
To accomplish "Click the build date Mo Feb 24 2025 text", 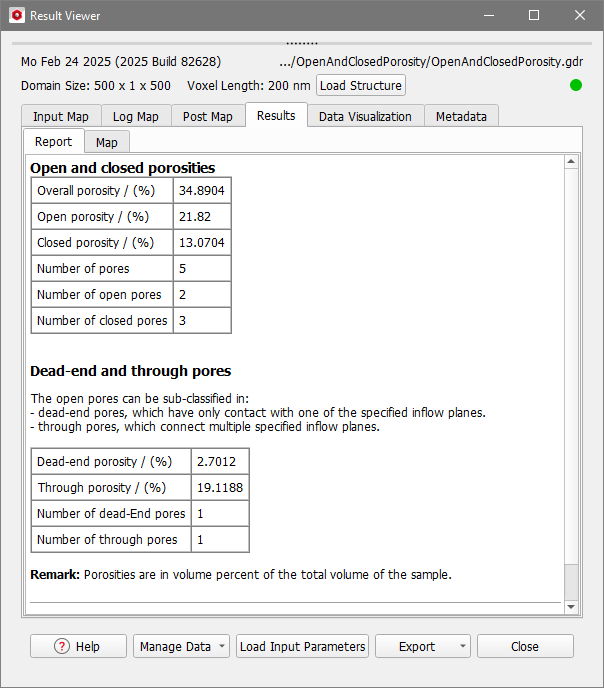I will coord(121,61).
